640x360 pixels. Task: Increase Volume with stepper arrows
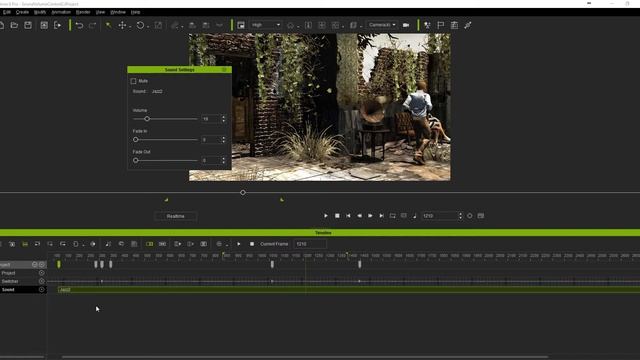click(223, 117)
